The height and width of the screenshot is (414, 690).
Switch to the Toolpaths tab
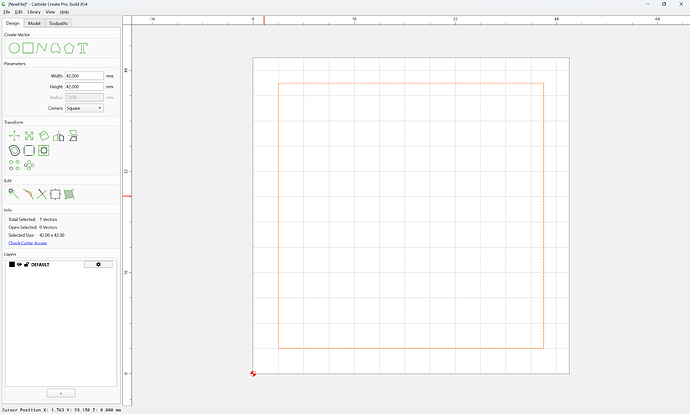pos(59,23)
